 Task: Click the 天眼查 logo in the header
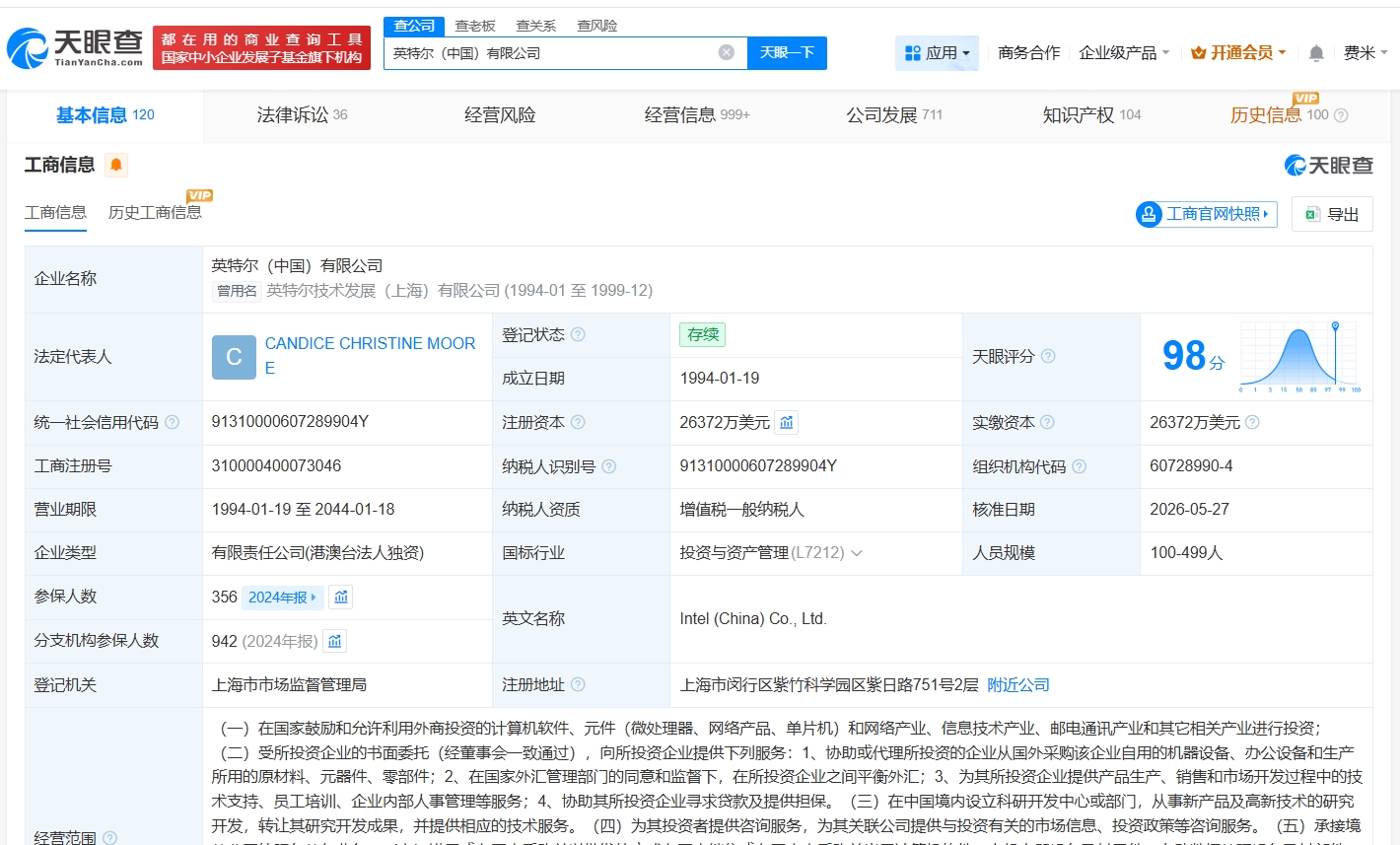coord(75,47)
